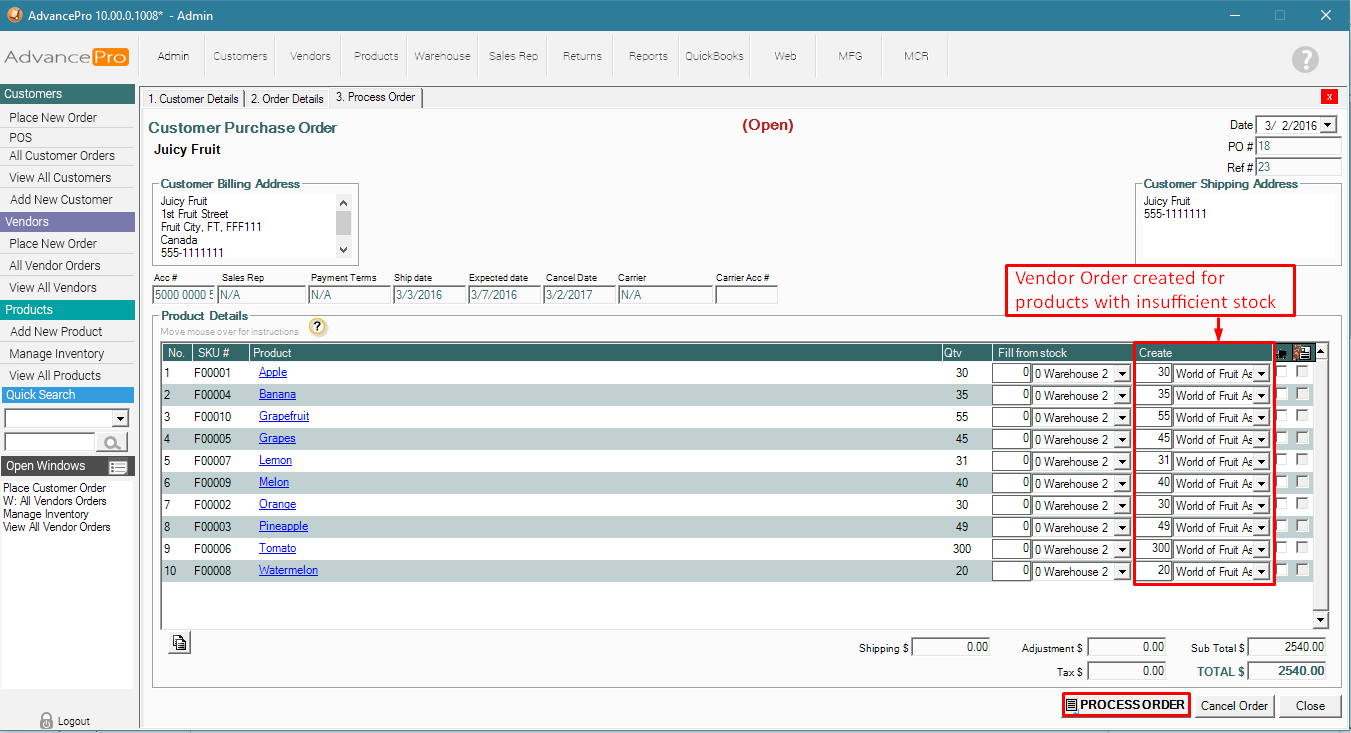Tick the first checkbox in Apple row
1351x733 pixels.
coord(1282,372)
